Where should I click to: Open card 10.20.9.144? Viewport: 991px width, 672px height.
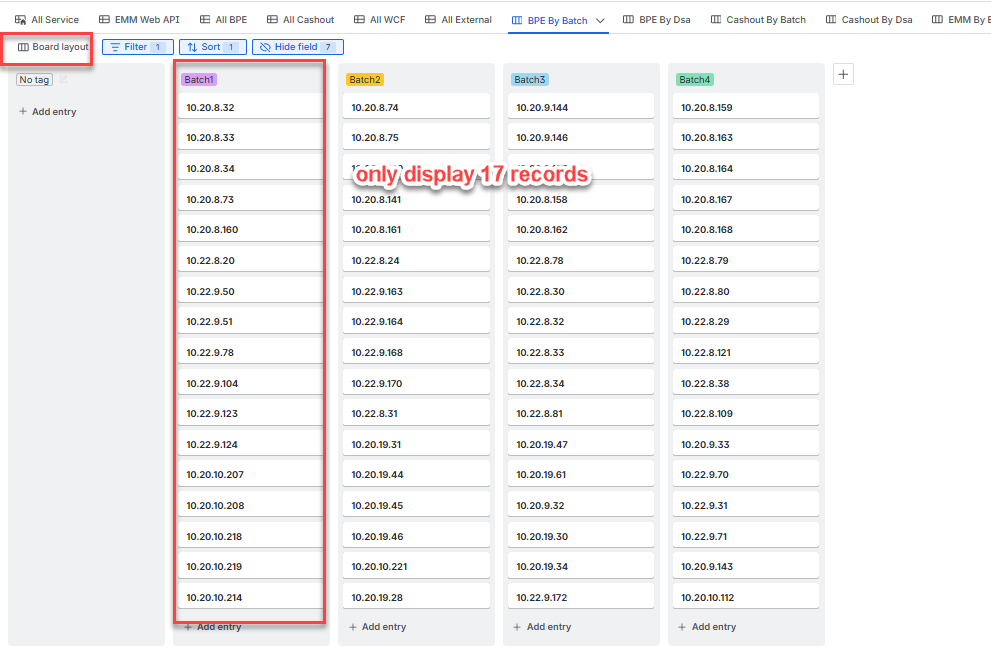point(581,107)
